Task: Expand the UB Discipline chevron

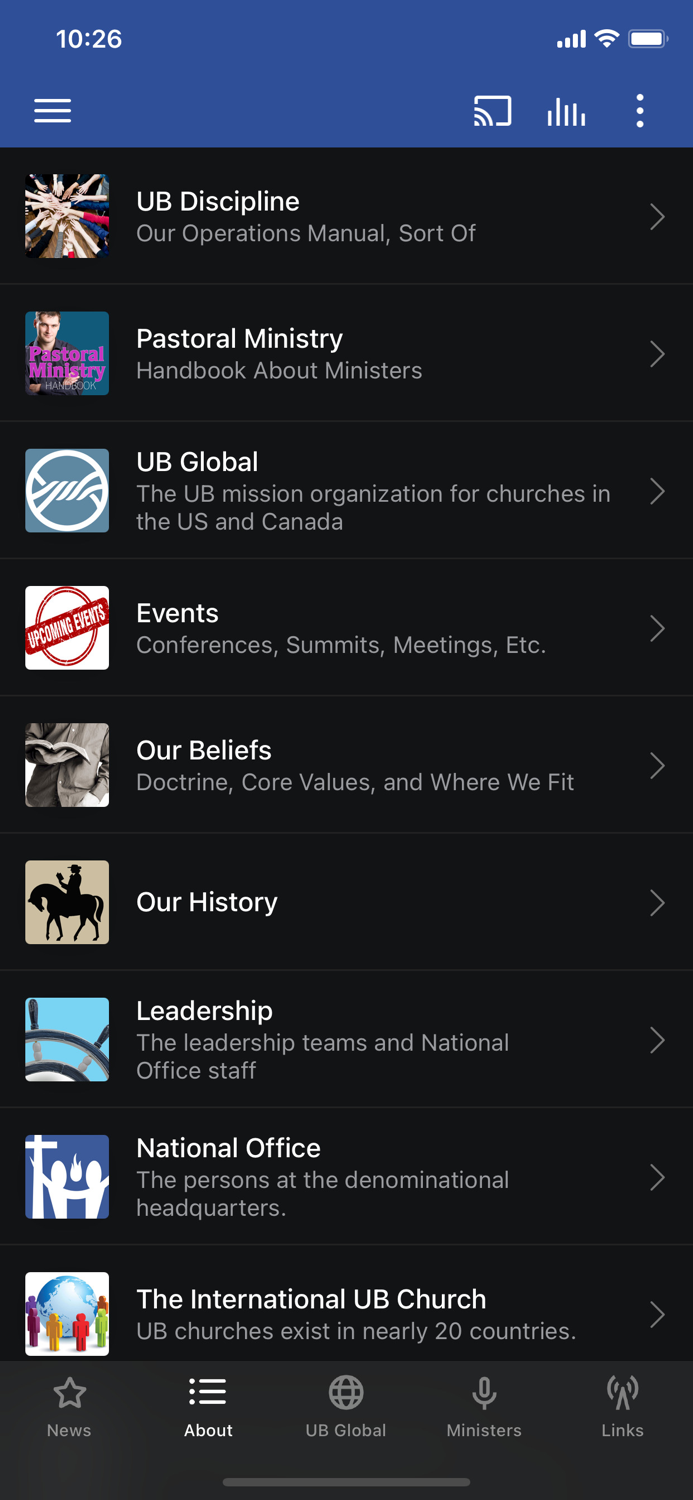Action: click(x=657, y=216)
